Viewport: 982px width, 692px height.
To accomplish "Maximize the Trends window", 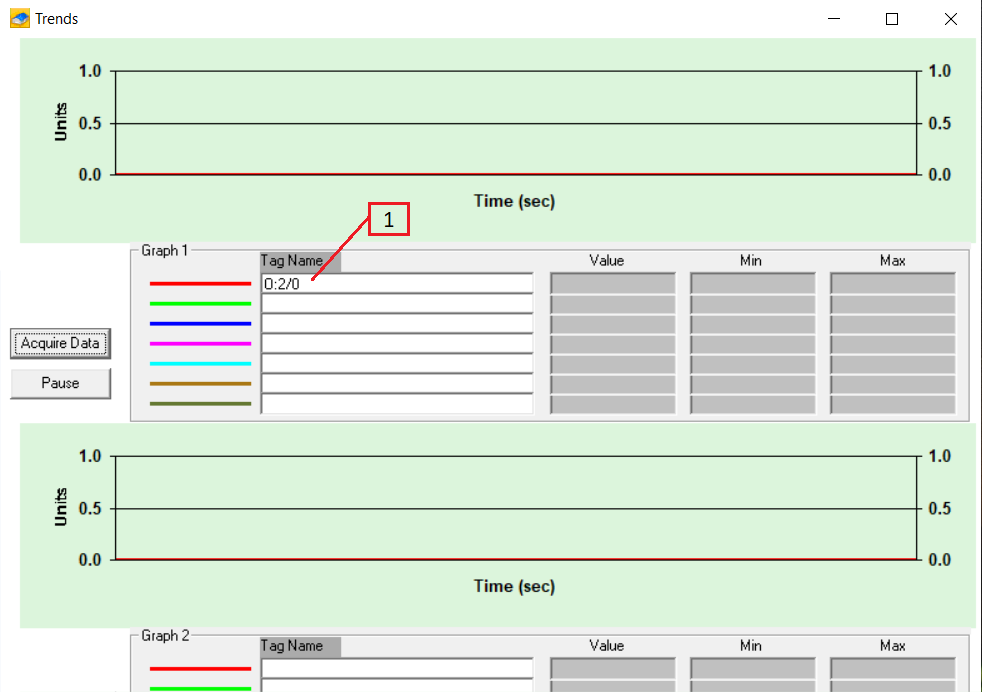I will pos(892,19).
